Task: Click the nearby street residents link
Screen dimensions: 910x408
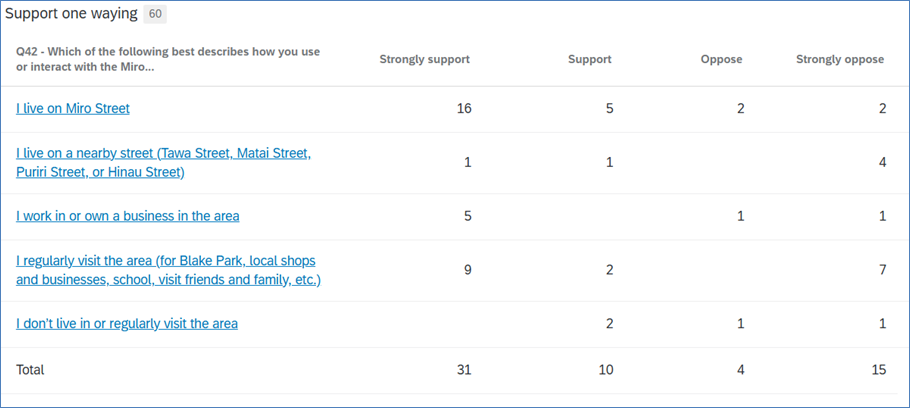Action: tap(163, 163)
